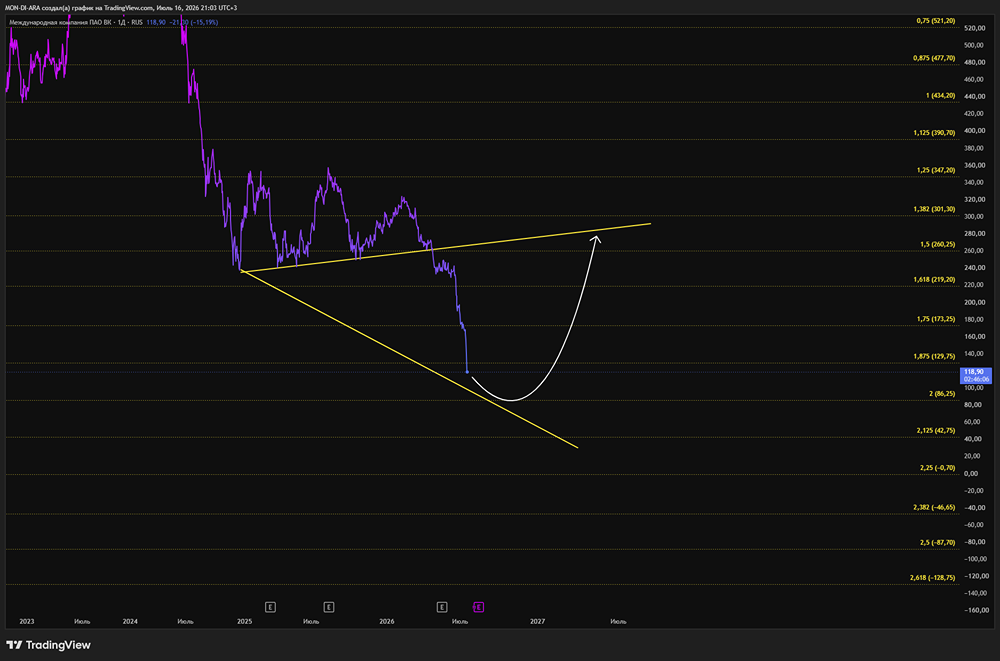This screenshot has height=661, width=1000.
Task: Click the −160,00 price axis value
Action: coord(975,610)
